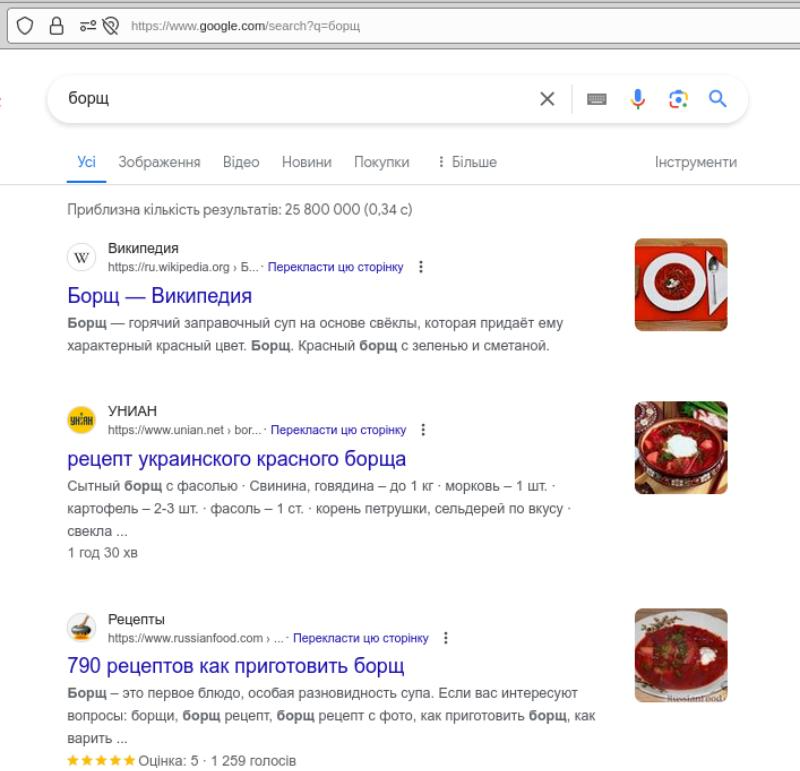Run the search with the magnifier icon

718,99
